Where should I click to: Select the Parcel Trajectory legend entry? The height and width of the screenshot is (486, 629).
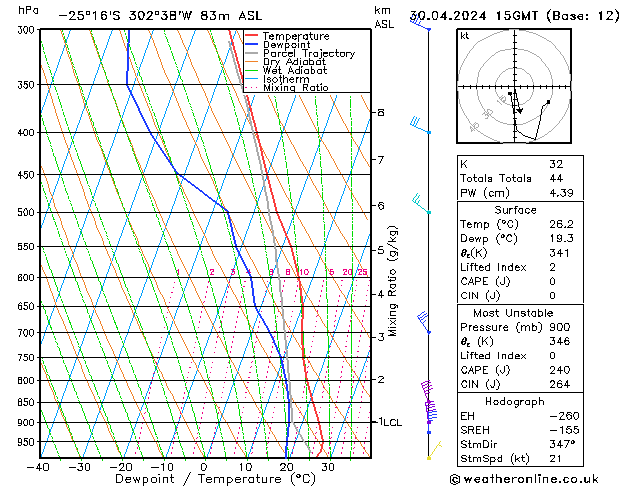(308, 54)
